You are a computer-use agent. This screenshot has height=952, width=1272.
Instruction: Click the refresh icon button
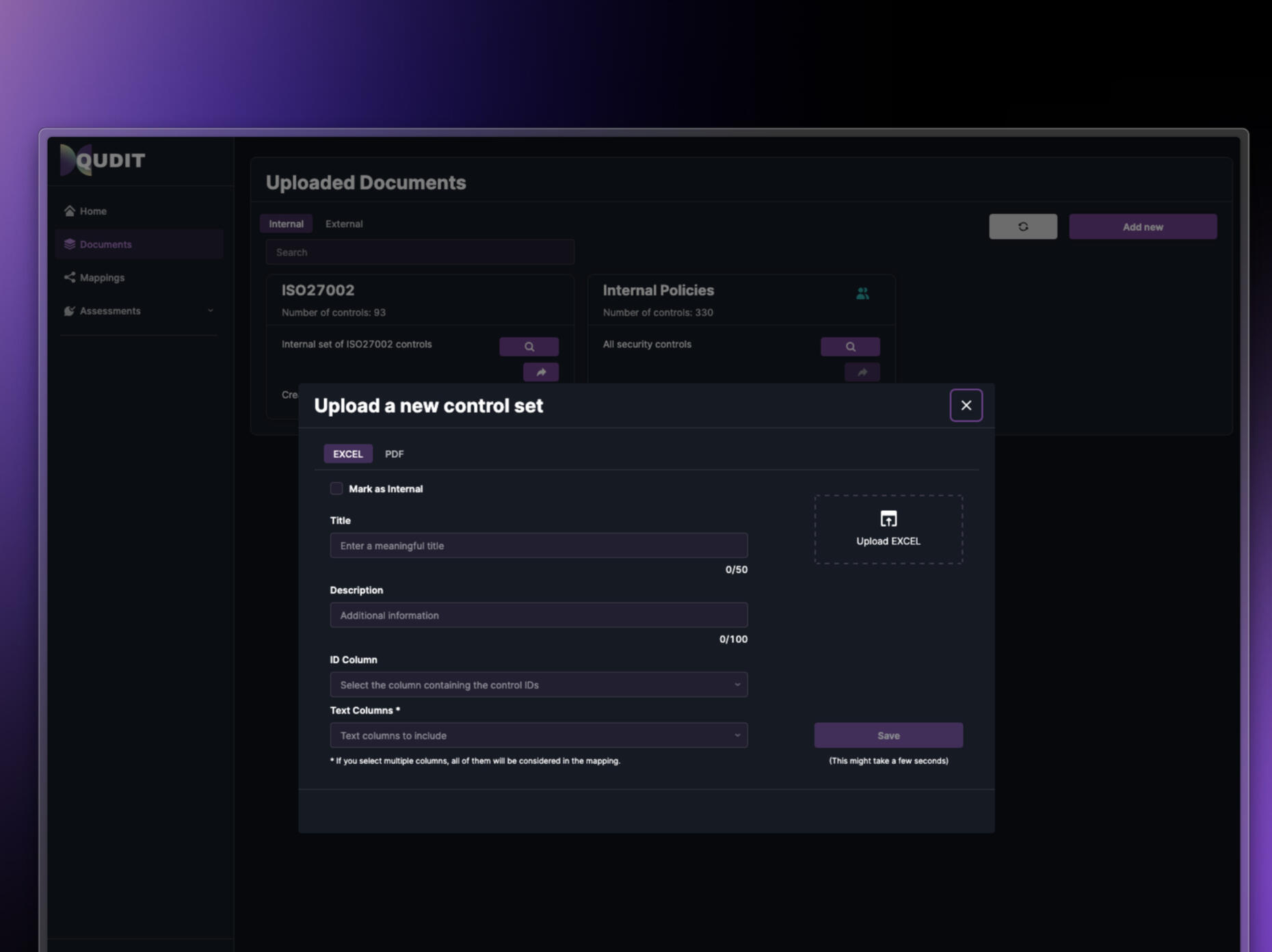coord(1022,226)
